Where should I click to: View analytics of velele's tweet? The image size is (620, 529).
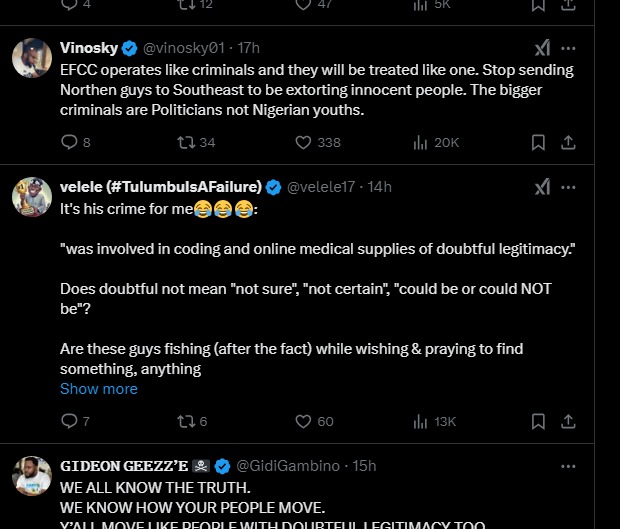pos(420,421)
